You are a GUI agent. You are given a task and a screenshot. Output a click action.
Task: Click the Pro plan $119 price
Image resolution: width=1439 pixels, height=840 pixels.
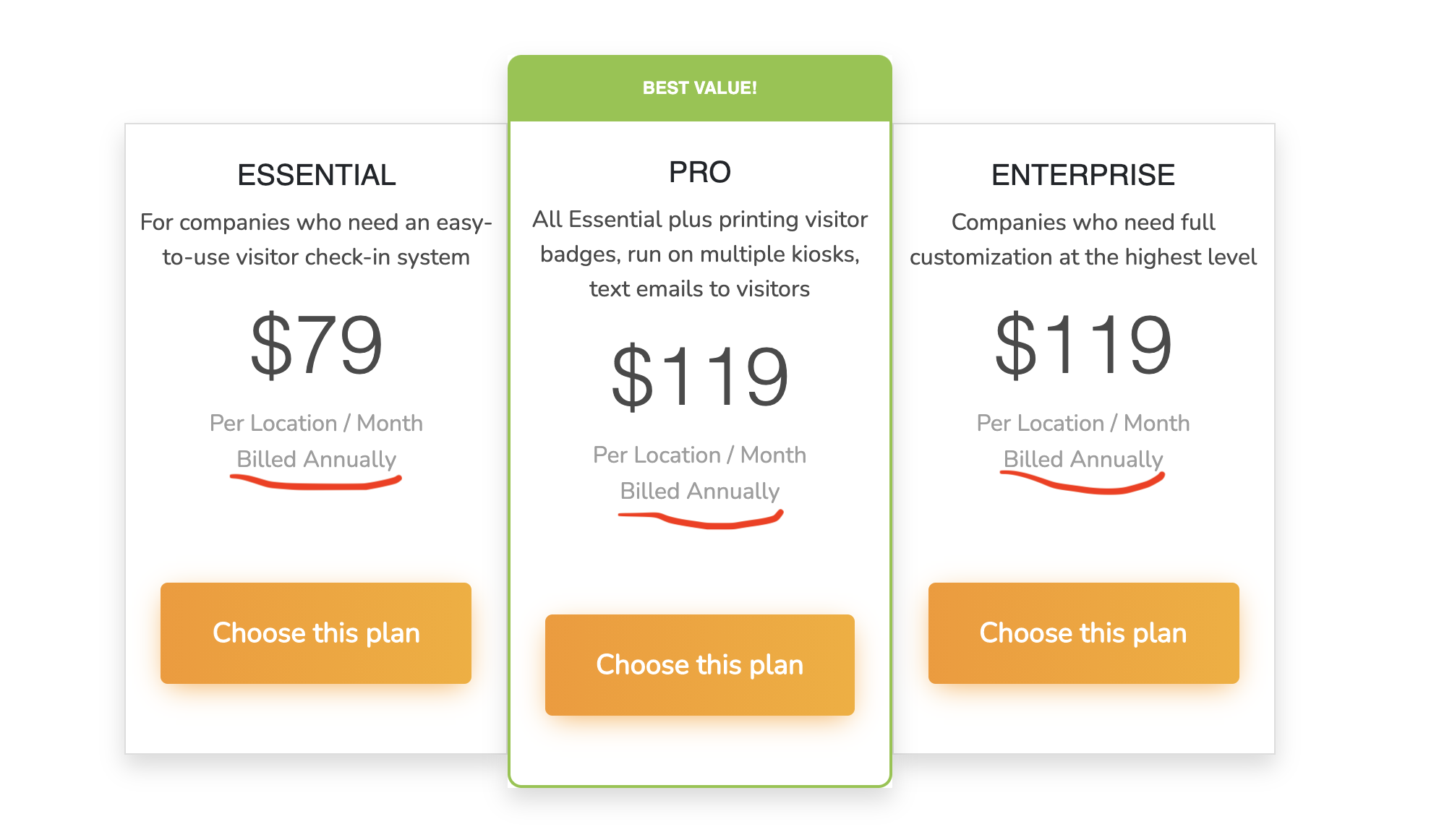point(700,377)
